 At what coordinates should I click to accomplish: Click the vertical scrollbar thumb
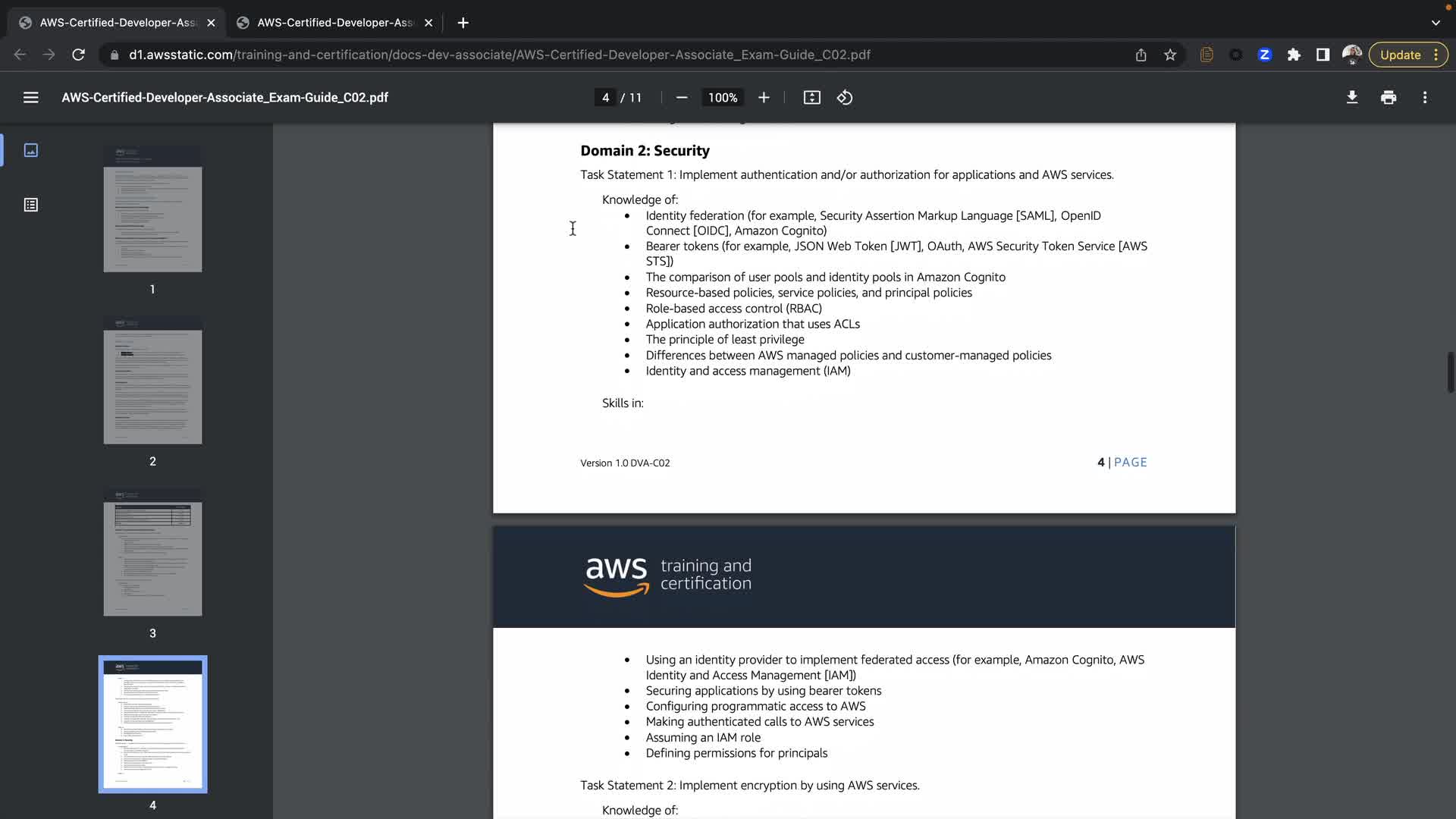pyautogui.click(x=1450, y=372)
